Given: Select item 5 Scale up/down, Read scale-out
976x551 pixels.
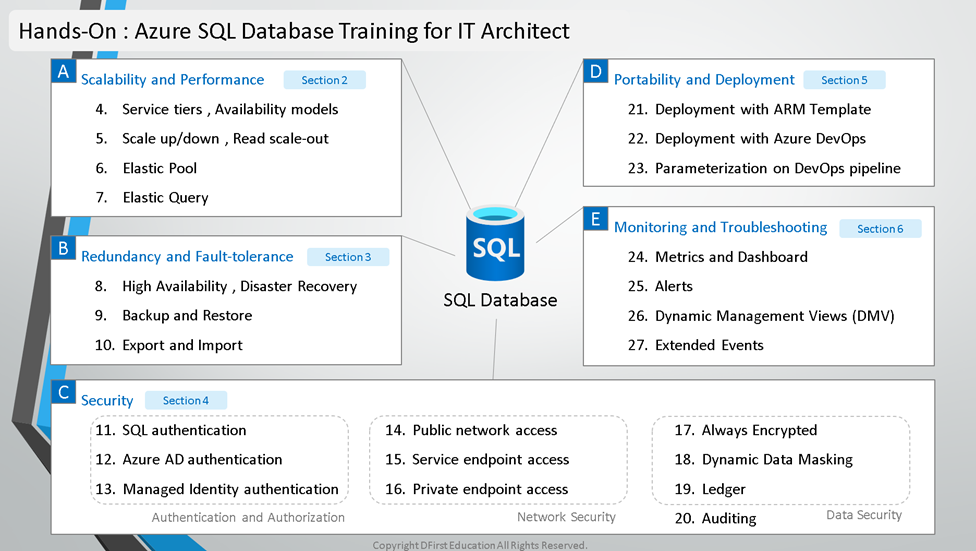Looking at the screenshot, I should tap(212, 139).
